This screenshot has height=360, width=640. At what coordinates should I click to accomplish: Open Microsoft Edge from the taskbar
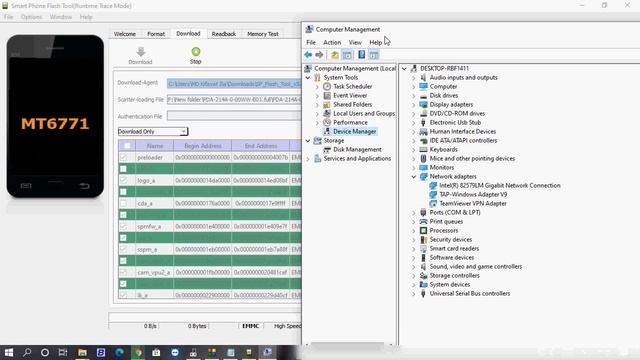pos(119,352)
